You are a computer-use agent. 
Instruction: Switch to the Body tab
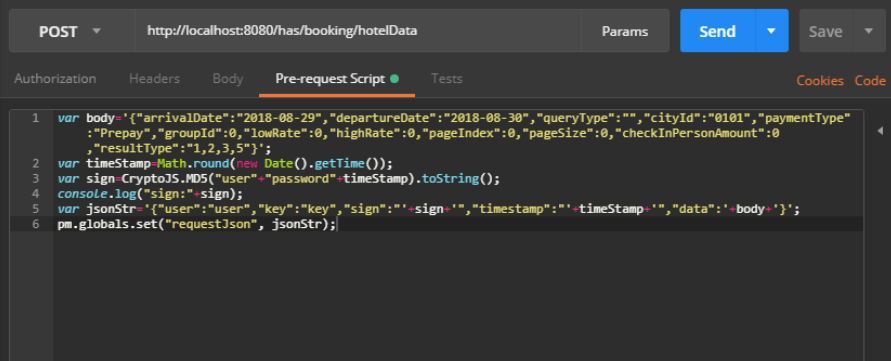228,79
